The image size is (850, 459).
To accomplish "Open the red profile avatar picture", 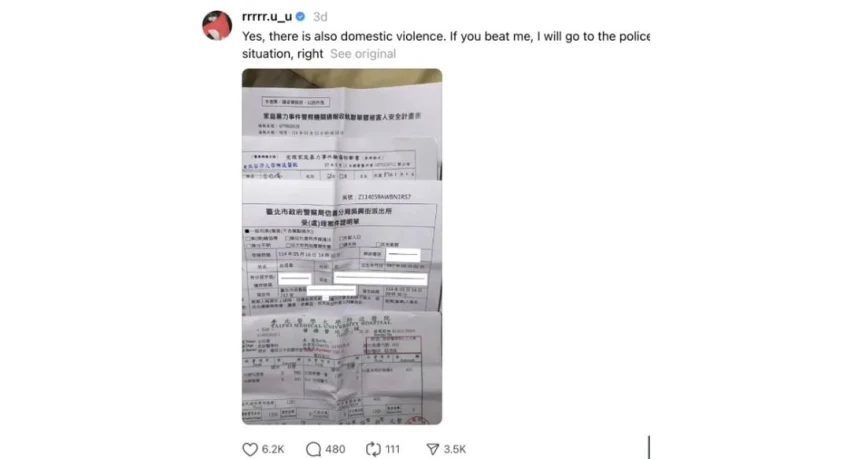I will click(217, 25).
